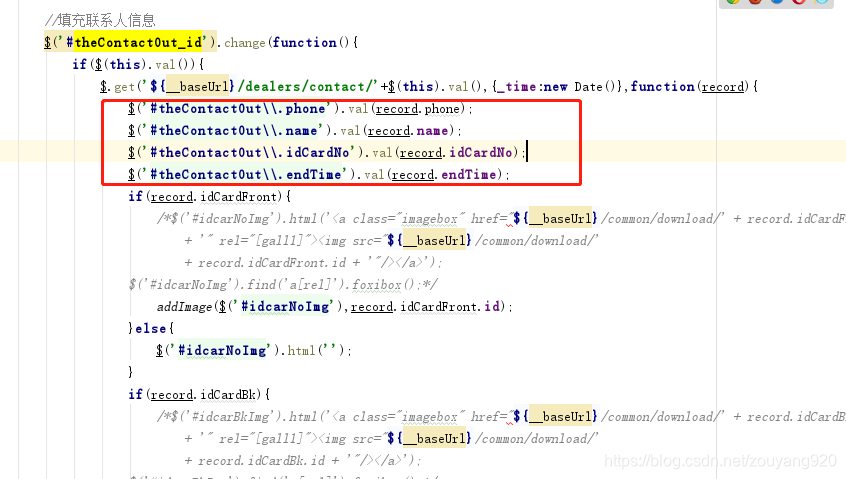Click the '#theContactOut\\.name' selector
The width and height of the screenshot is (846, 479).
(x=234, y=131)
